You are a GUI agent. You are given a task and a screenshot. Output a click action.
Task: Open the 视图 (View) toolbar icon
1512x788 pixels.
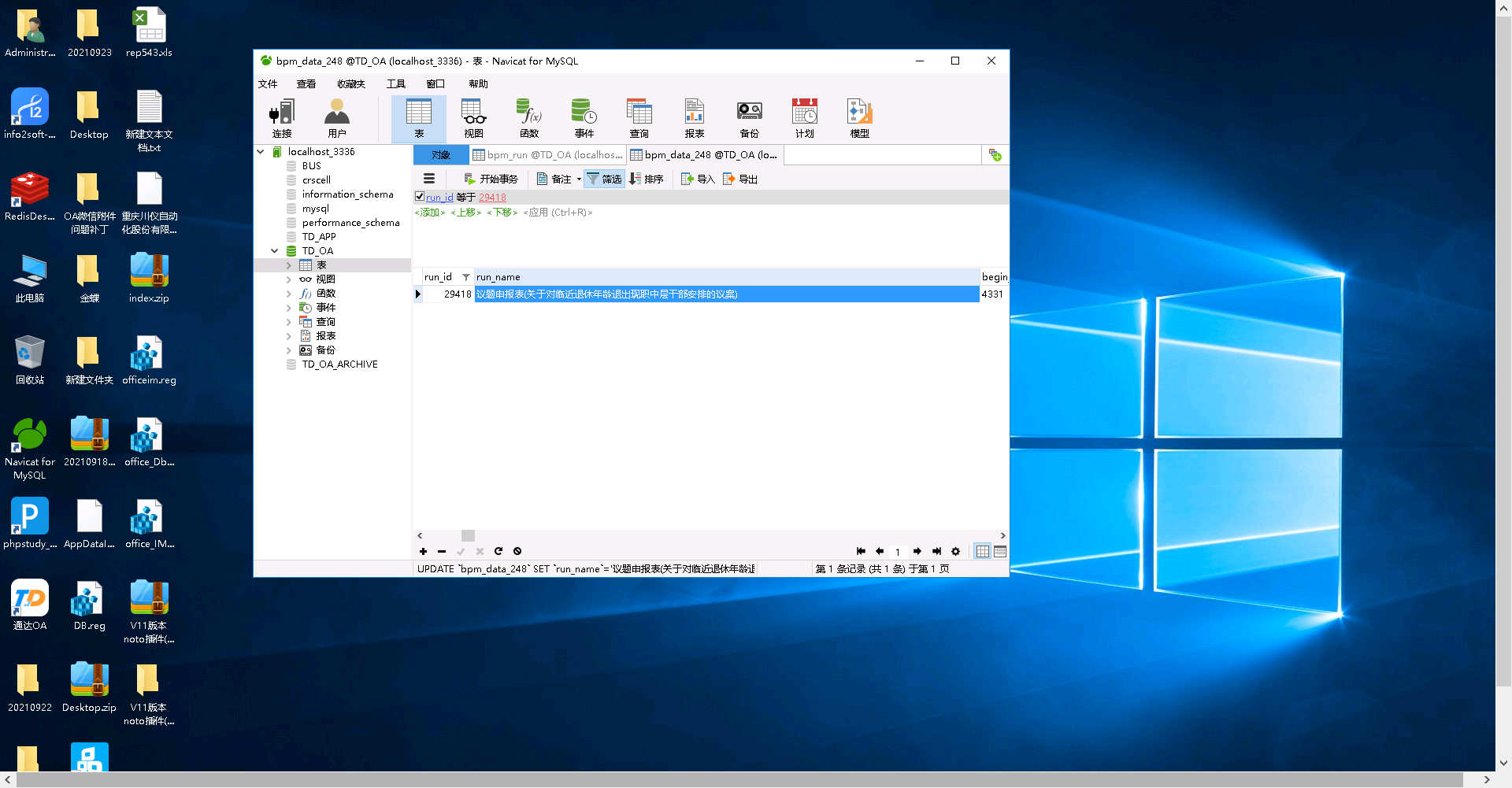click(474, 119)
